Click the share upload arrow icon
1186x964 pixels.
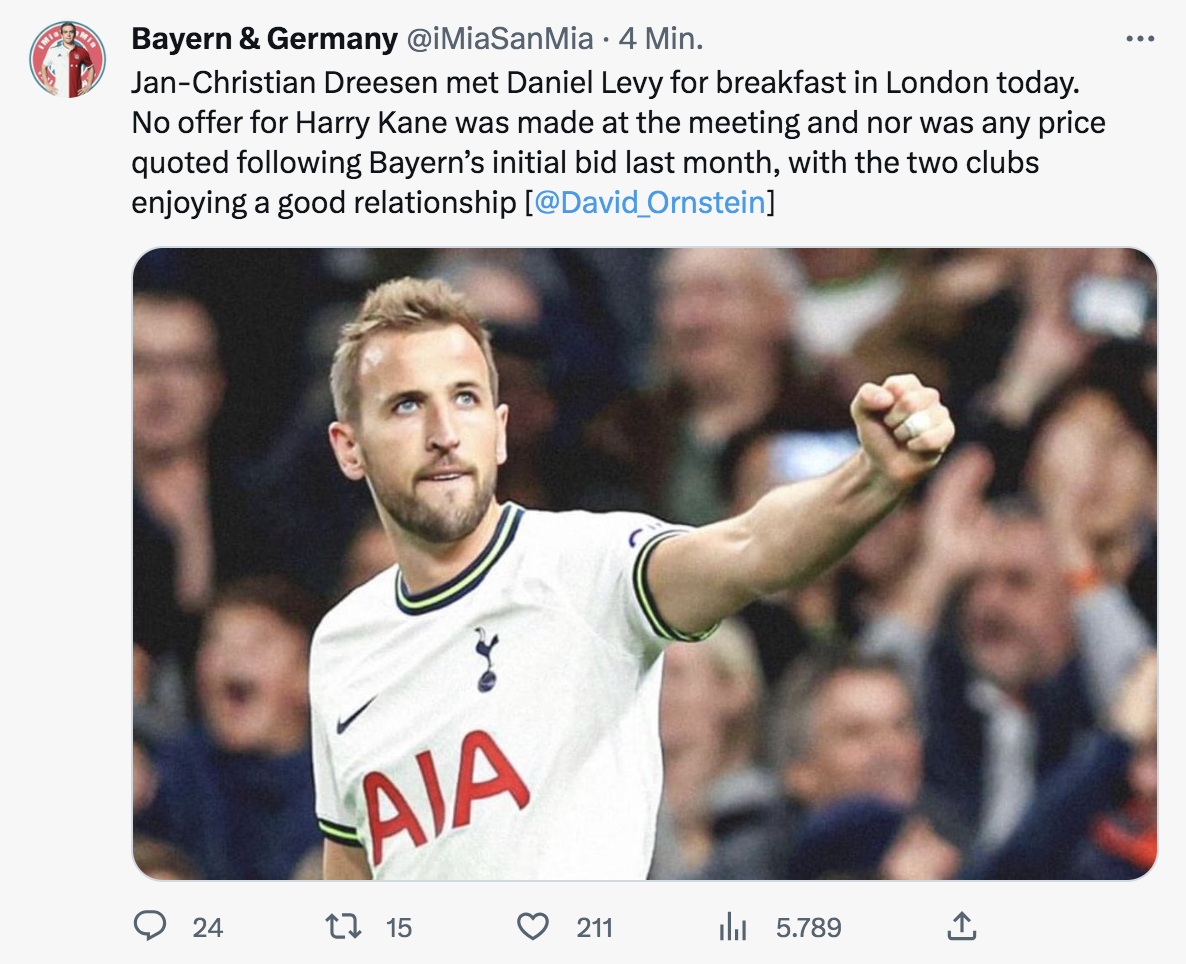(961, 927)
